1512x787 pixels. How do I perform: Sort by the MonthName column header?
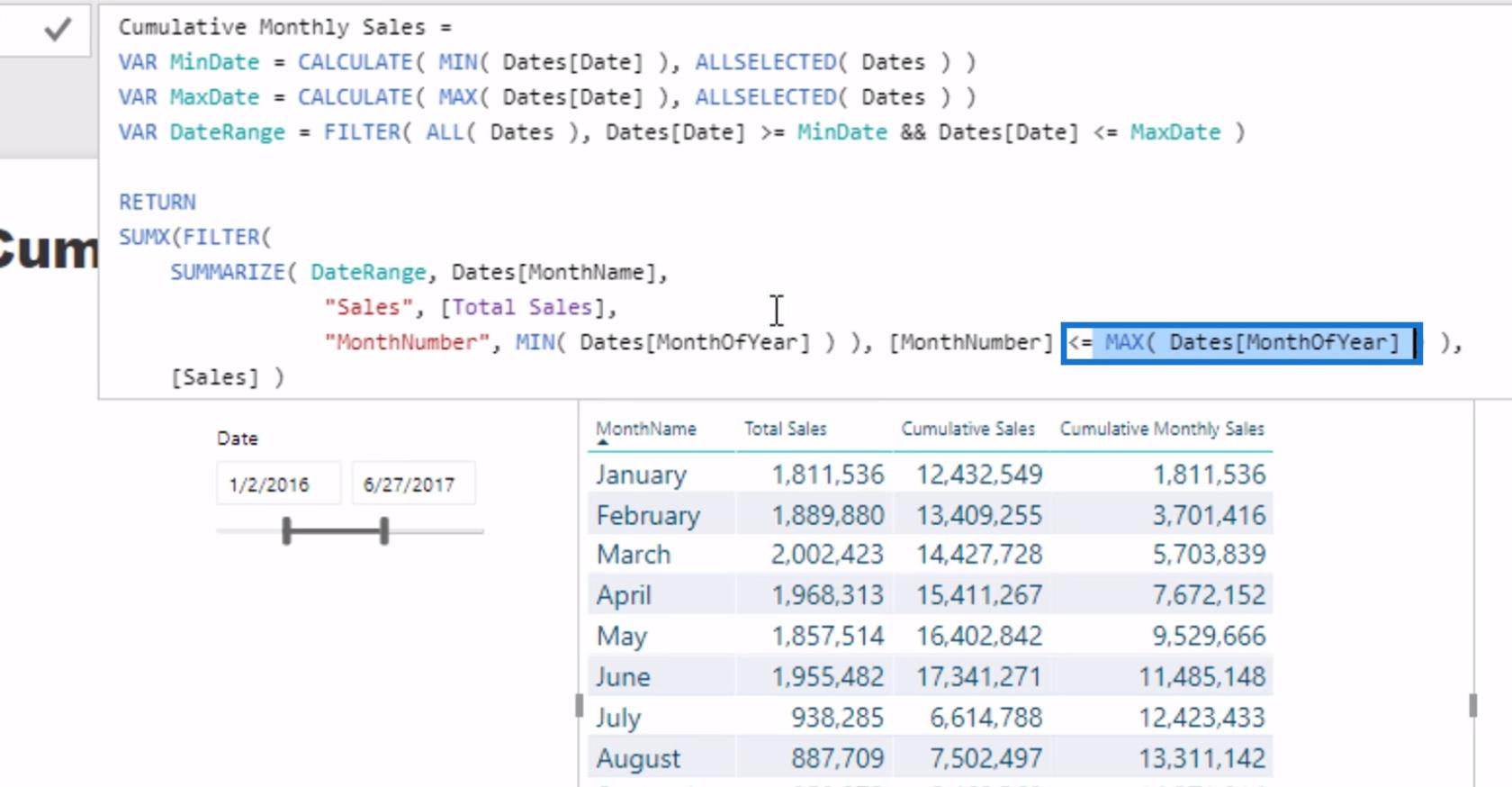(646, 430)
